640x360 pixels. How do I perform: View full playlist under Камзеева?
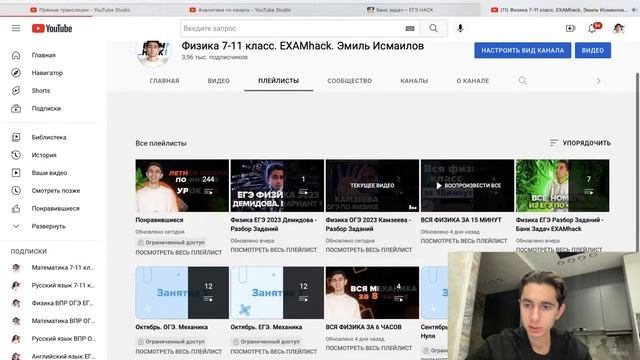tap(369, 250)
